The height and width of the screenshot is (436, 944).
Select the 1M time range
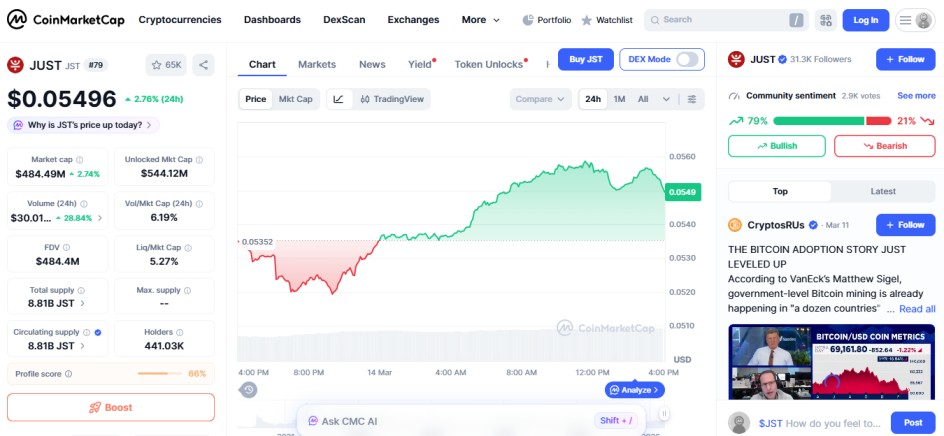[620, 99]
